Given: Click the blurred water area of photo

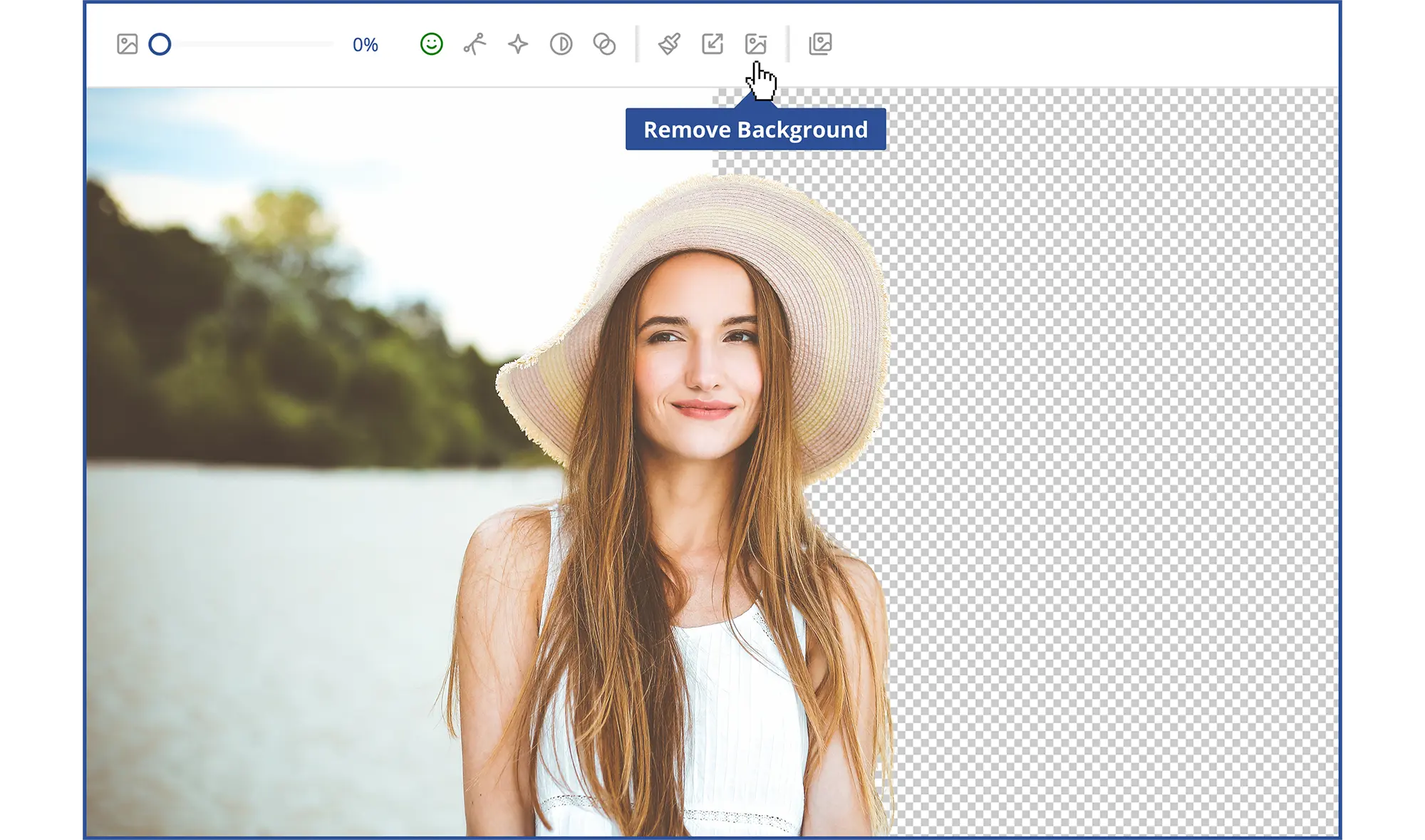Looking at the screenshot, I should (x=271, y=641).
